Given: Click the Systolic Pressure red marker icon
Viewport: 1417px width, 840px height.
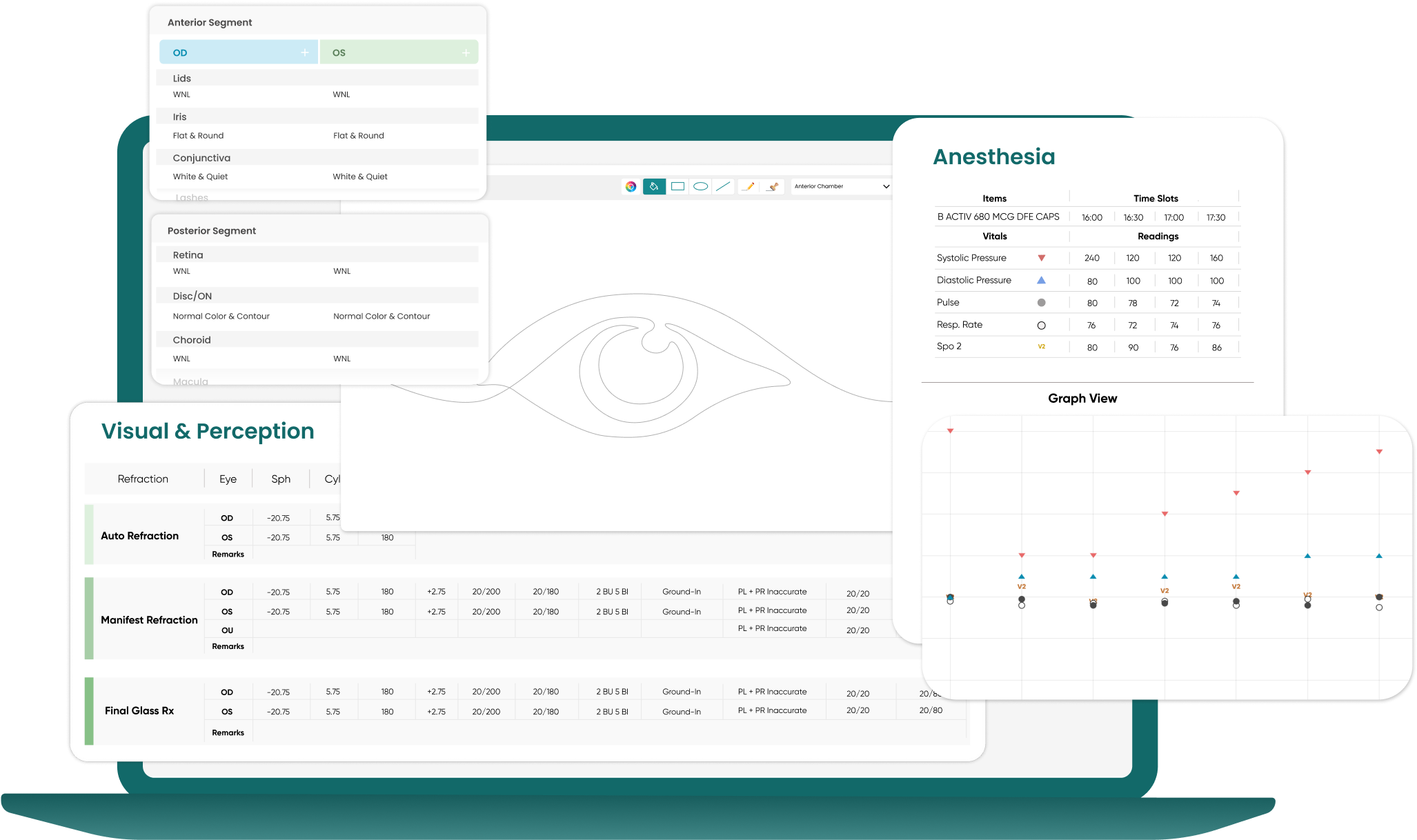Looking at the screenshot, I should [x=1041, y=257].
